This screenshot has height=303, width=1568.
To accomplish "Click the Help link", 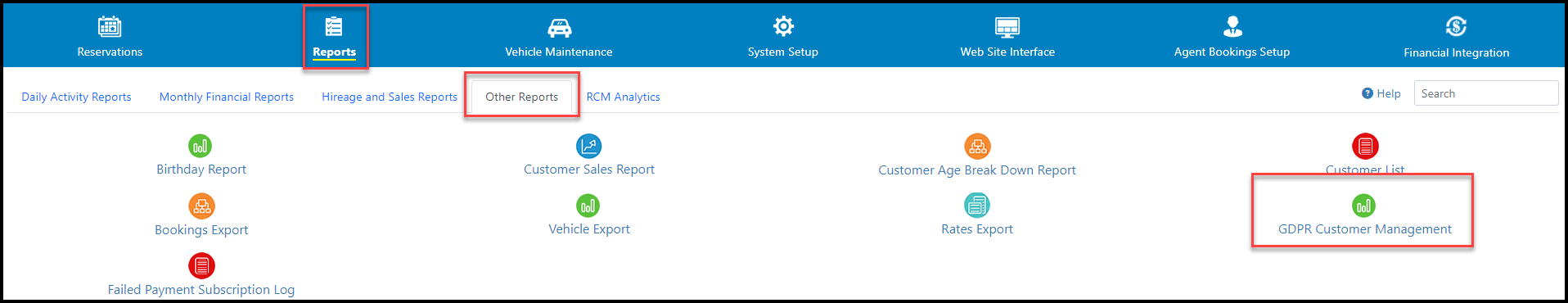I will pyautogui.click(x=1381, y=93).
